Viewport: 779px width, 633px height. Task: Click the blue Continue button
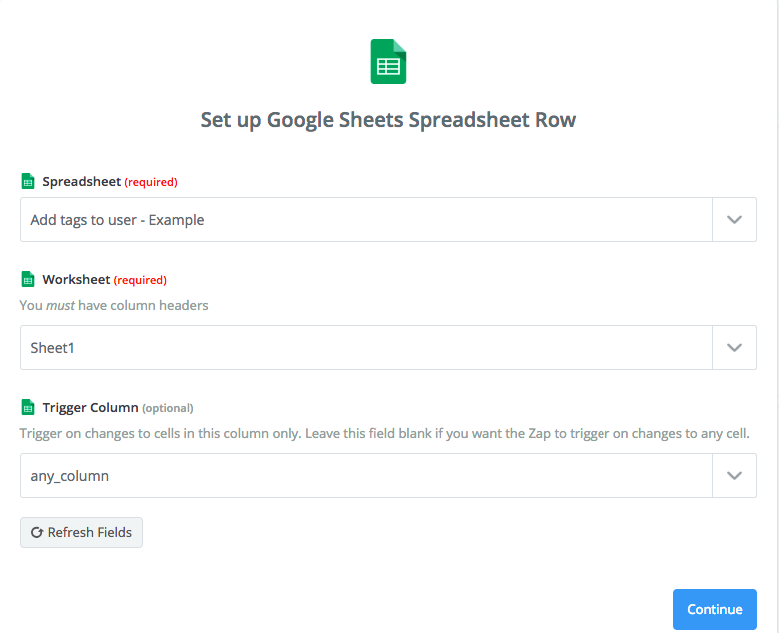click(x=714, y=609)
